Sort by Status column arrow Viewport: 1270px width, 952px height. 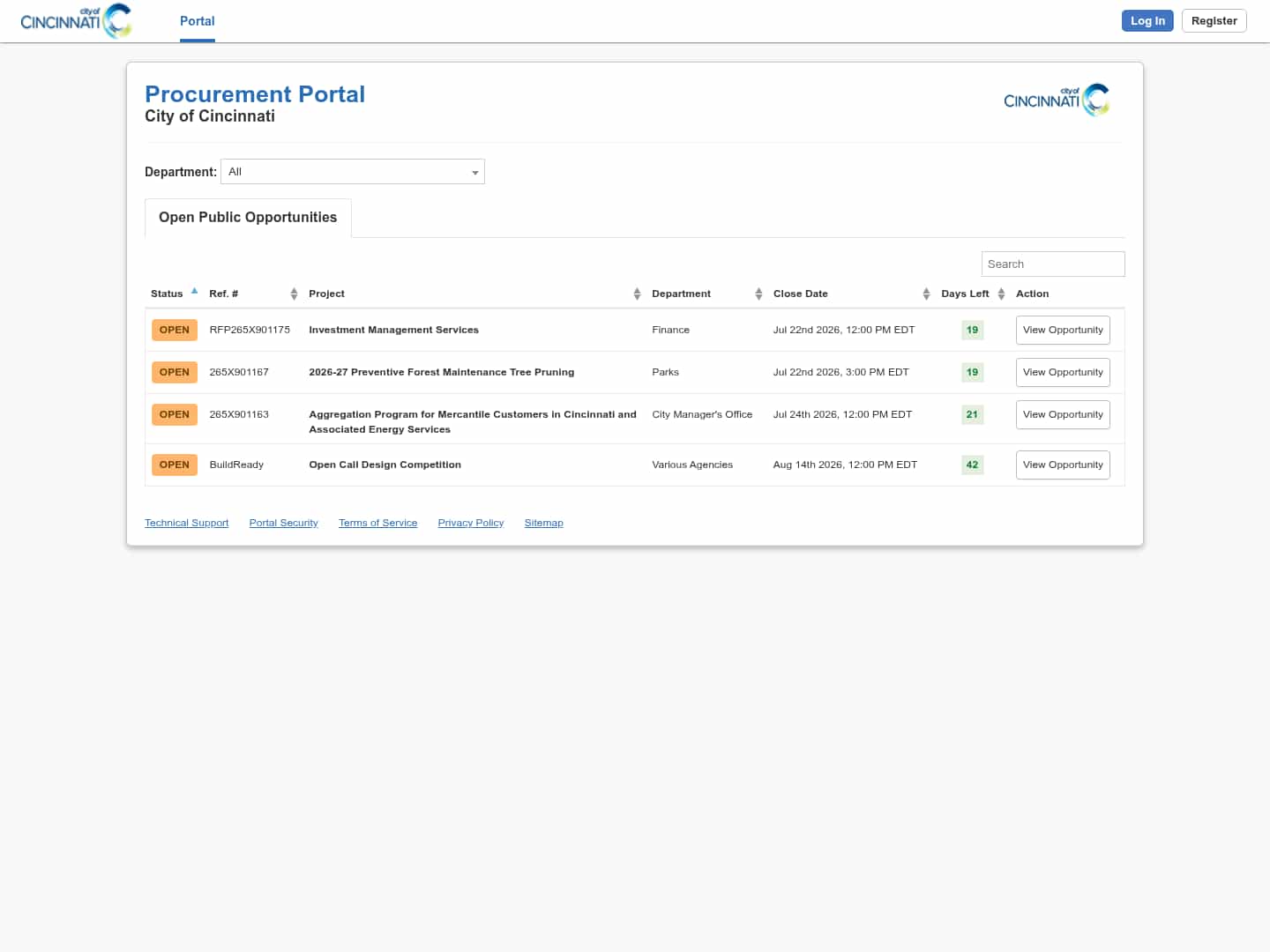click(194, 291)
